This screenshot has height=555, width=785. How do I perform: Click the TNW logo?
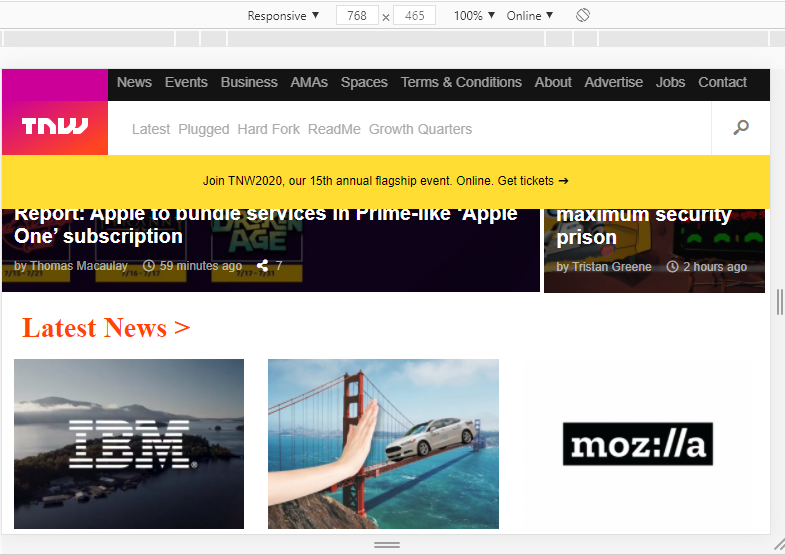(x=55, y=127)
